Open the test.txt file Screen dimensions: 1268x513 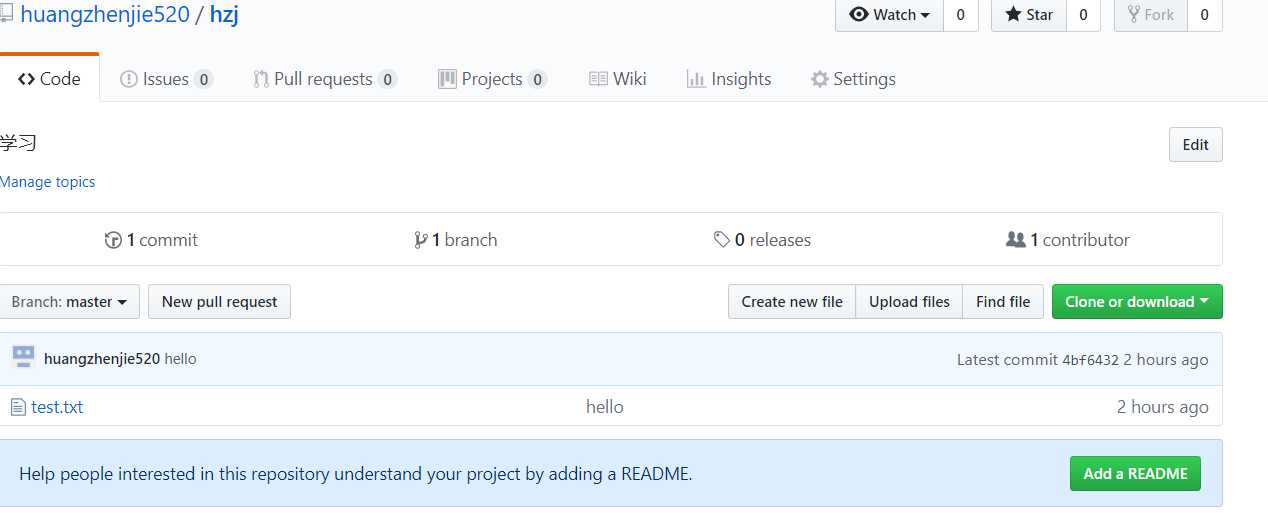coord(57,407)
